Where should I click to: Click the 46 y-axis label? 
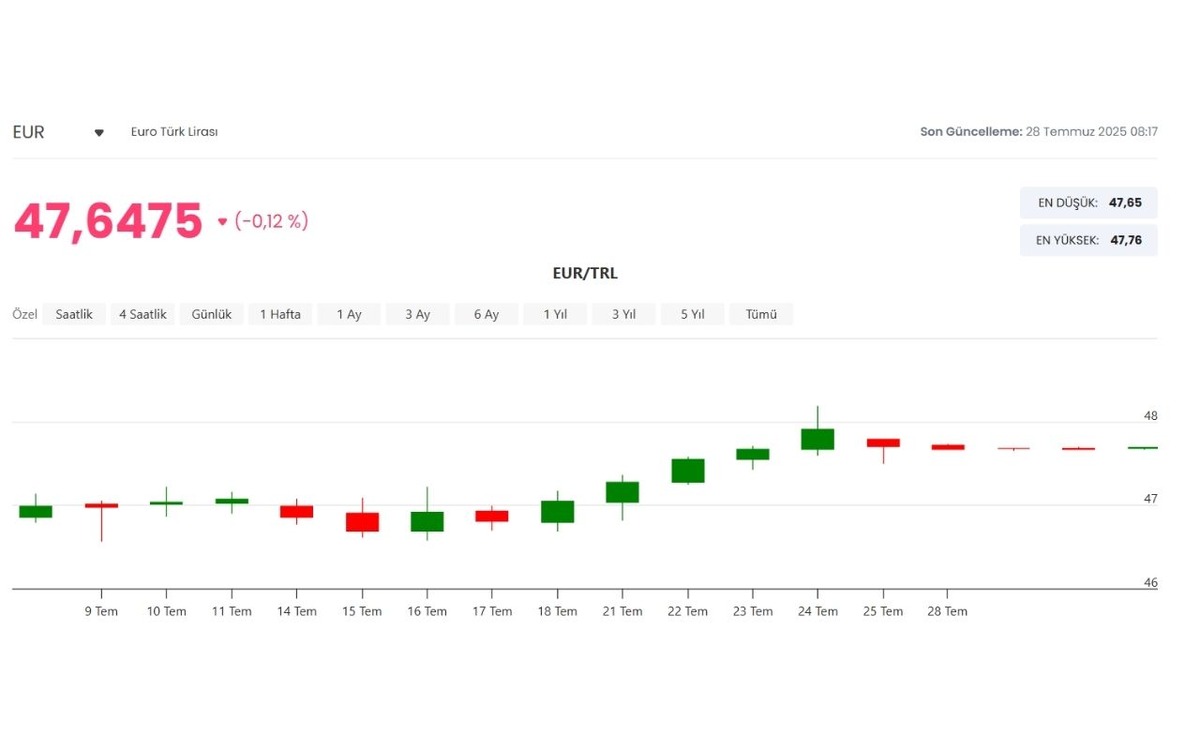pyautogui.click(x=1151, y=582)
